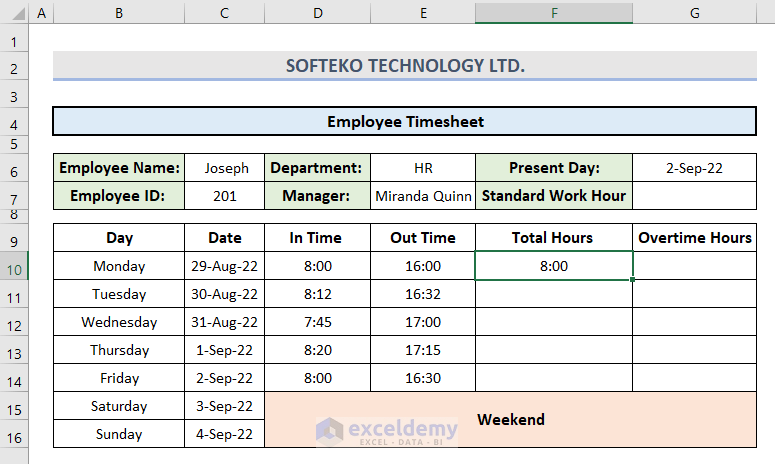Select column E header
The image size is (775, 464).
[423, 13]
